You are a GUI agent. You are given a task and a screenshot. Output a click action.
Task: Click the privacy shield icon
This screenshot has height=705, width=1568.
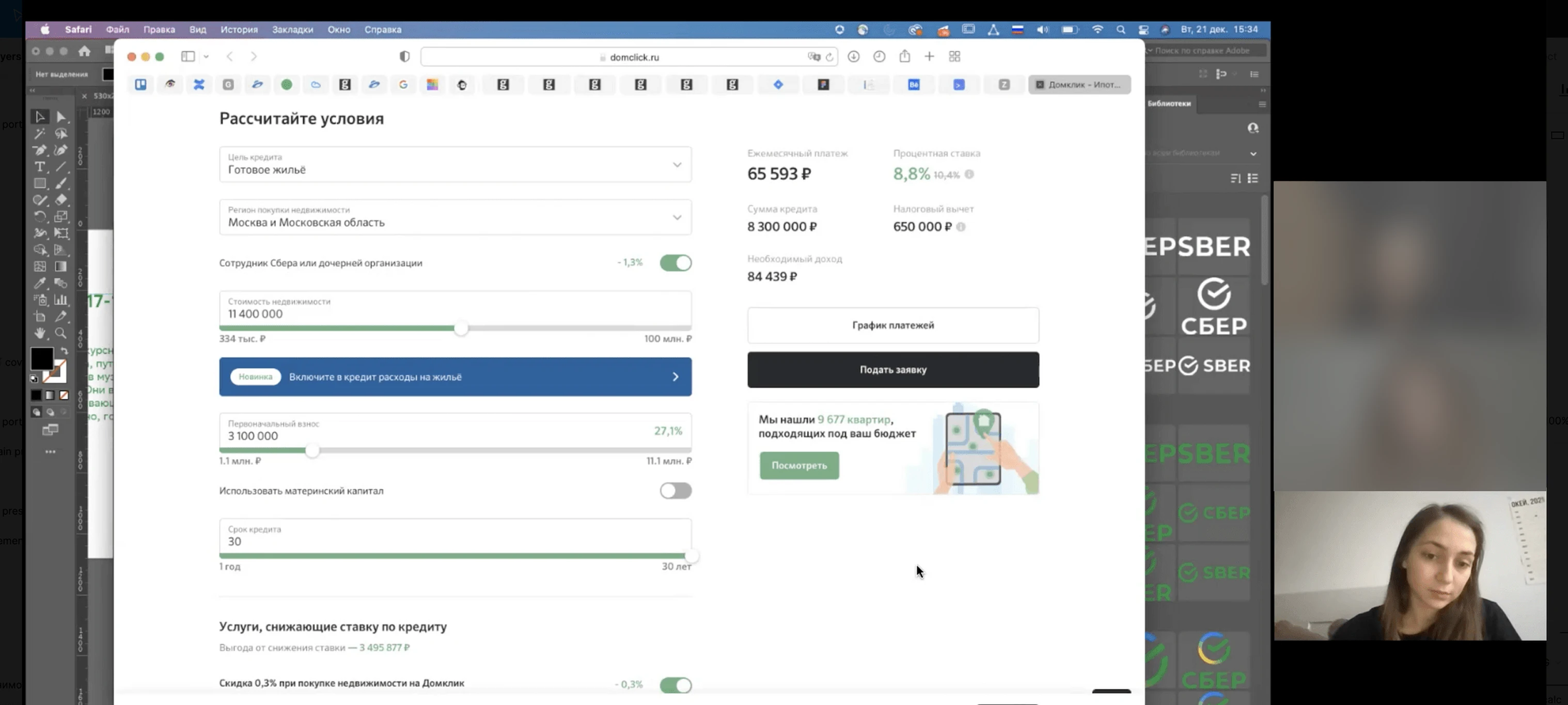tap(404, 57)
